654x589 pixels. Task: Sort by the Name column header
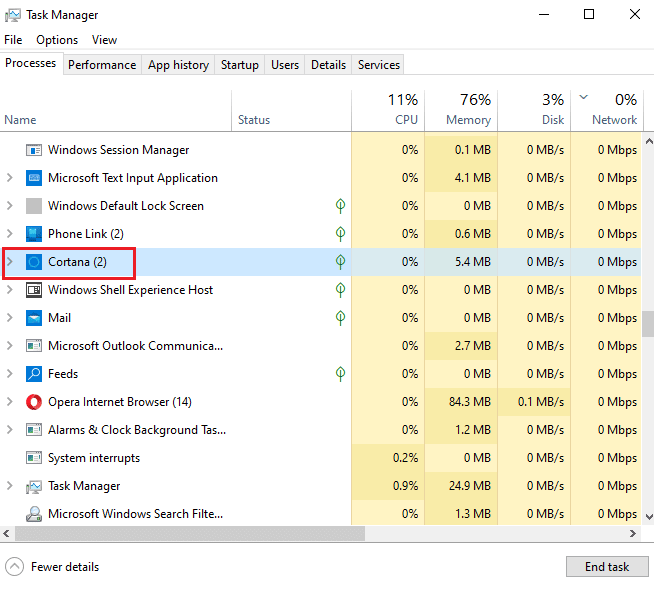(116, 110)
